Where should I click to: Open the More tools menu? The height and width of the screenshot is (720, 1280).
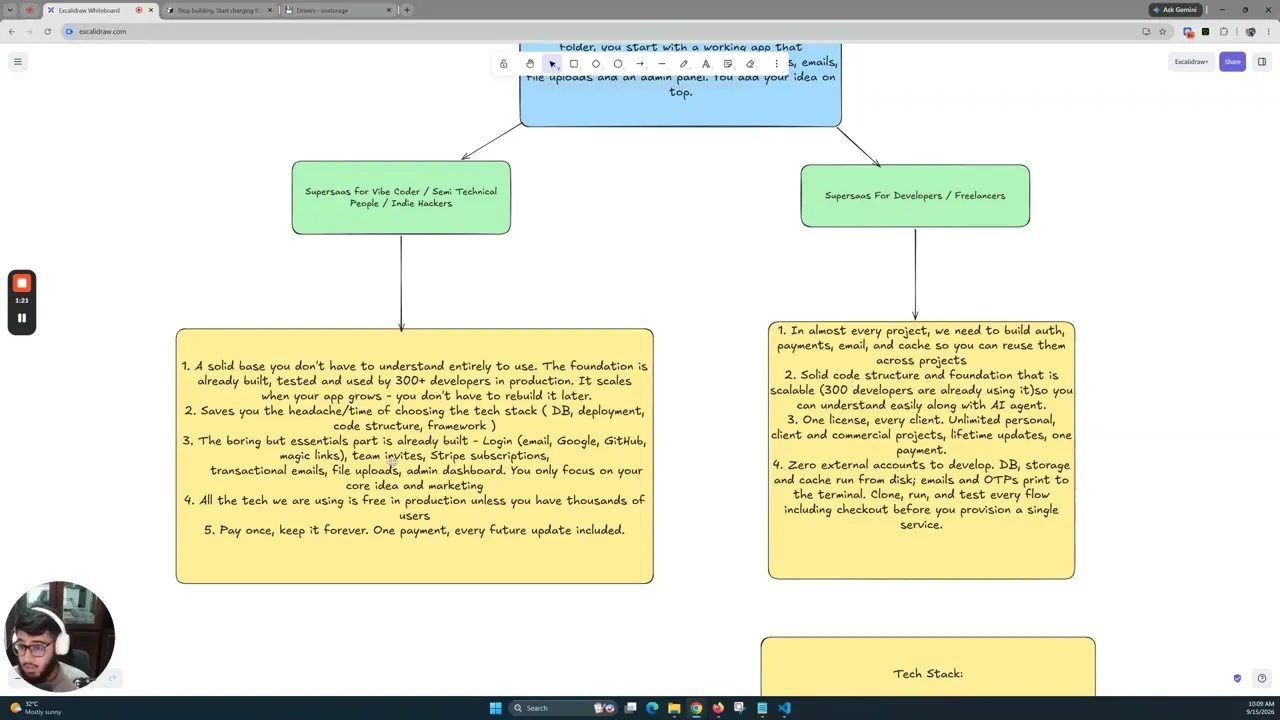click(776, 64)
